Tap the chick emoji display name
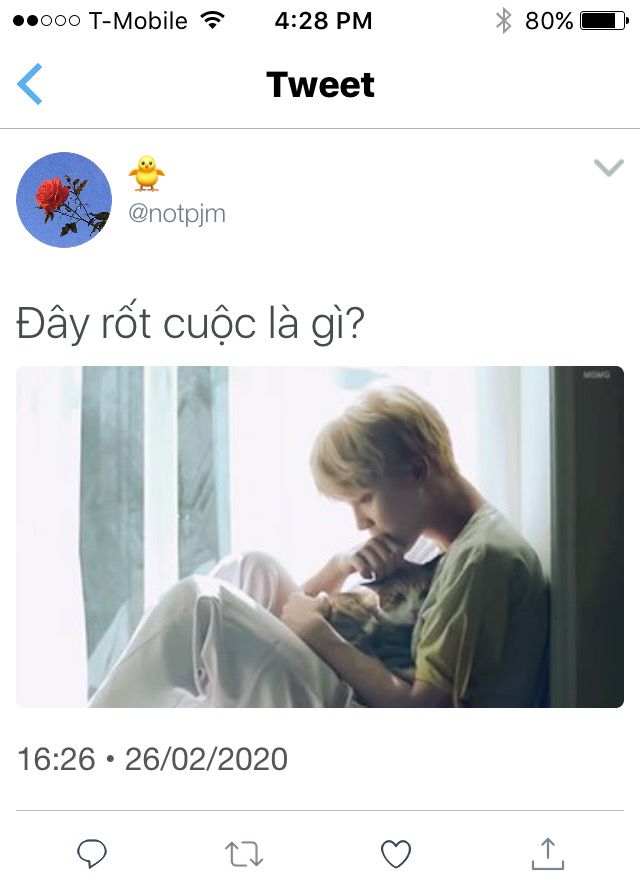640x896 pixels. (146, 173)
